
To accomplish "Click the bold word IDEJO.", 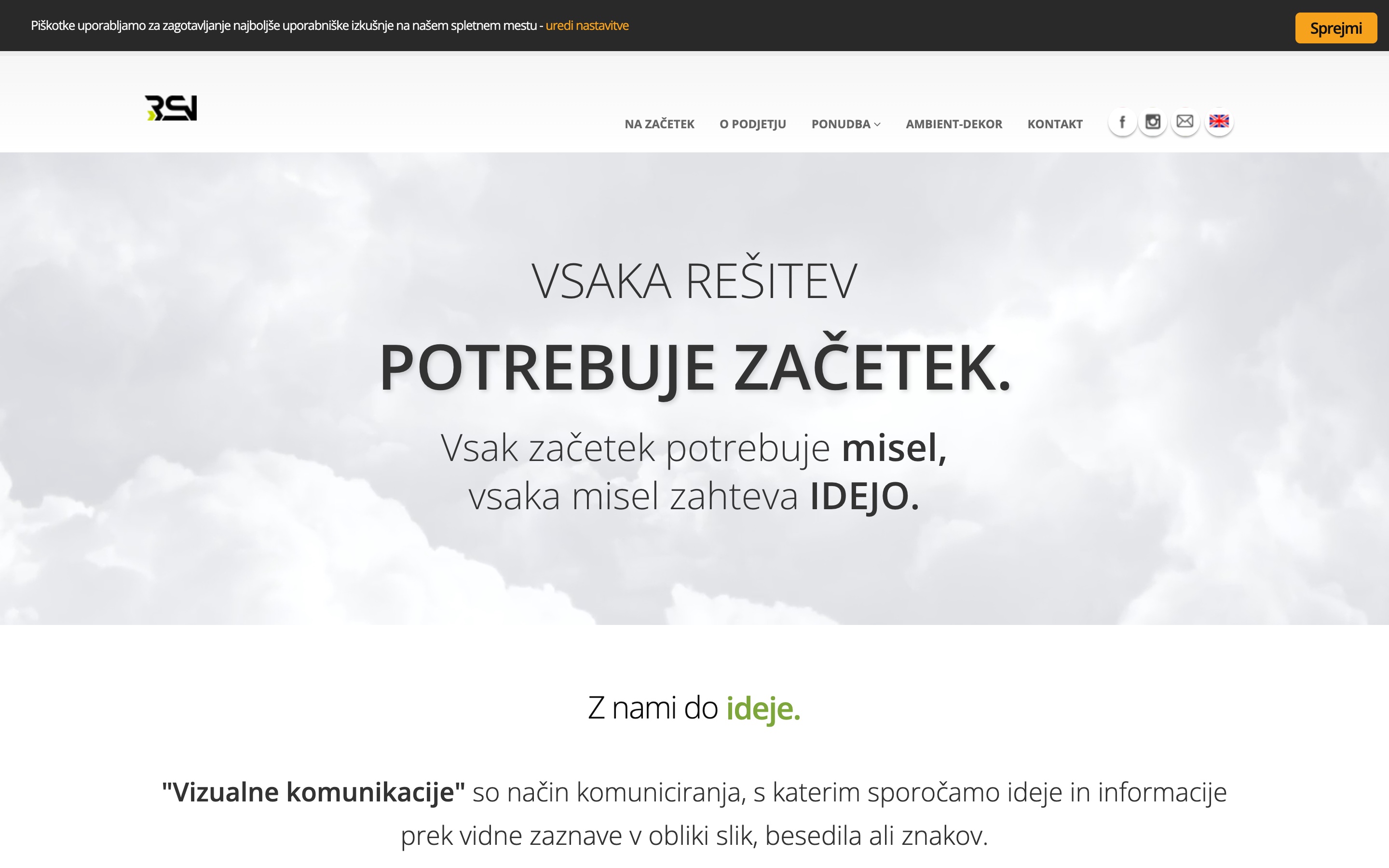I will click(x=864, y=496).
